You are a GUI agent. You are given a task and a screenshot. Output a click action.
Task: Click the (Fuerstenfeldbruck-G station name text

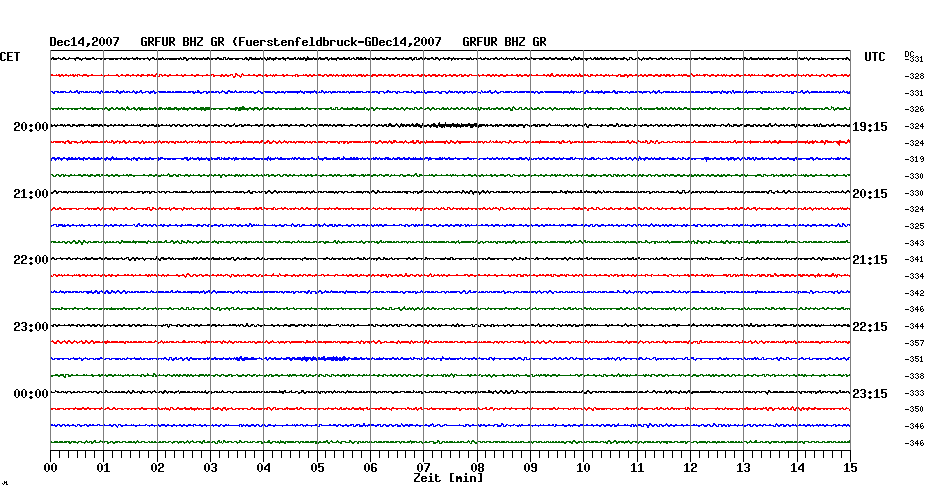pos(303,42)
